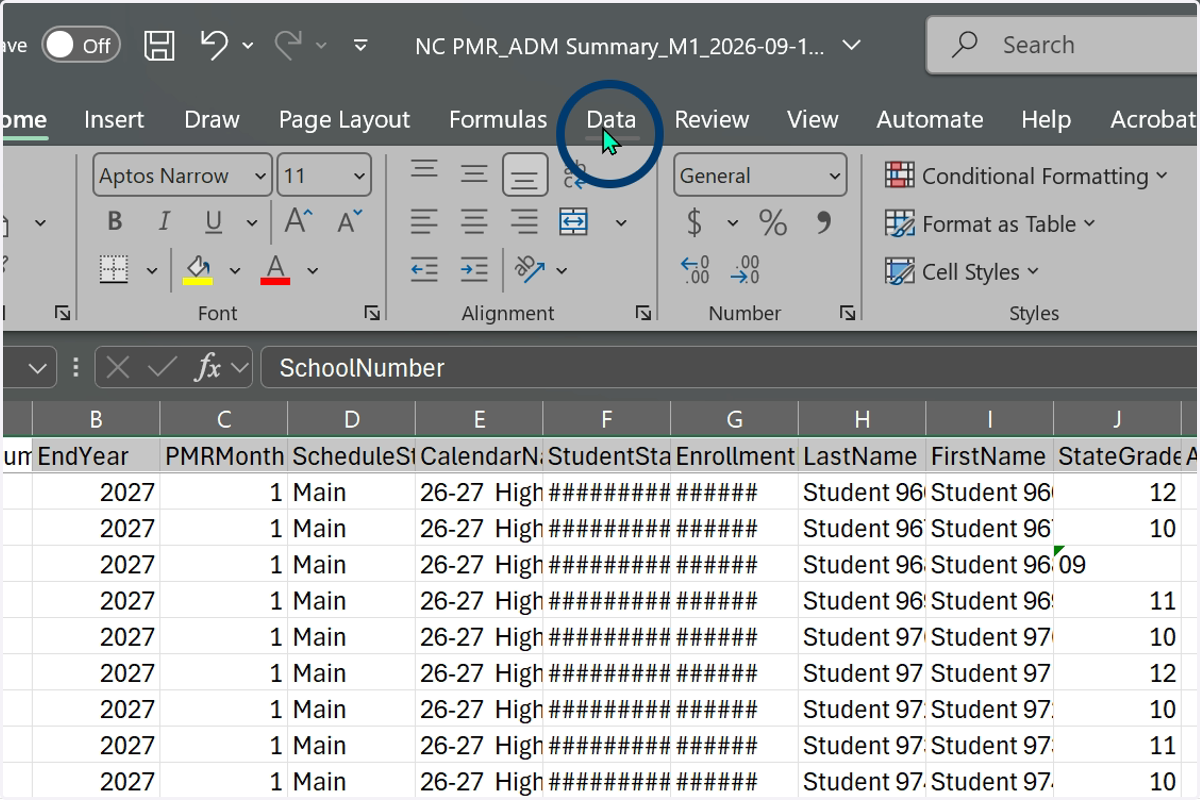Click Decrease Decimal icon

746,270
